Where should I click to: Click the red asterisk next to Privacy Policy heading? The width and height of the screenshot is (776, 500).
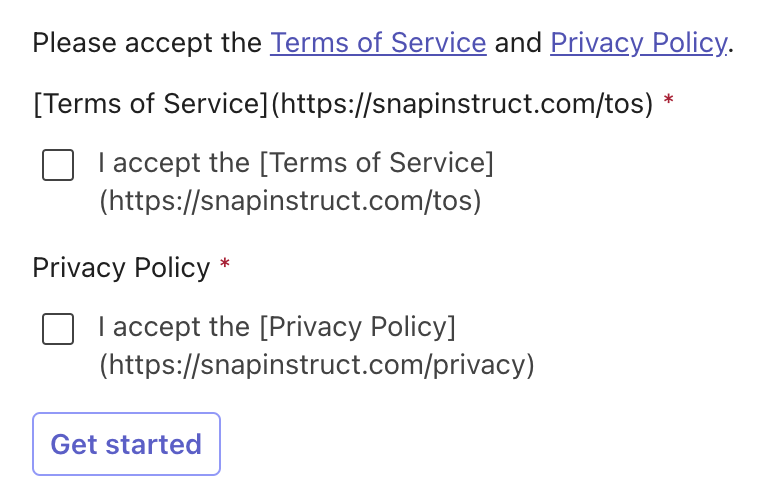pos(225,267)
